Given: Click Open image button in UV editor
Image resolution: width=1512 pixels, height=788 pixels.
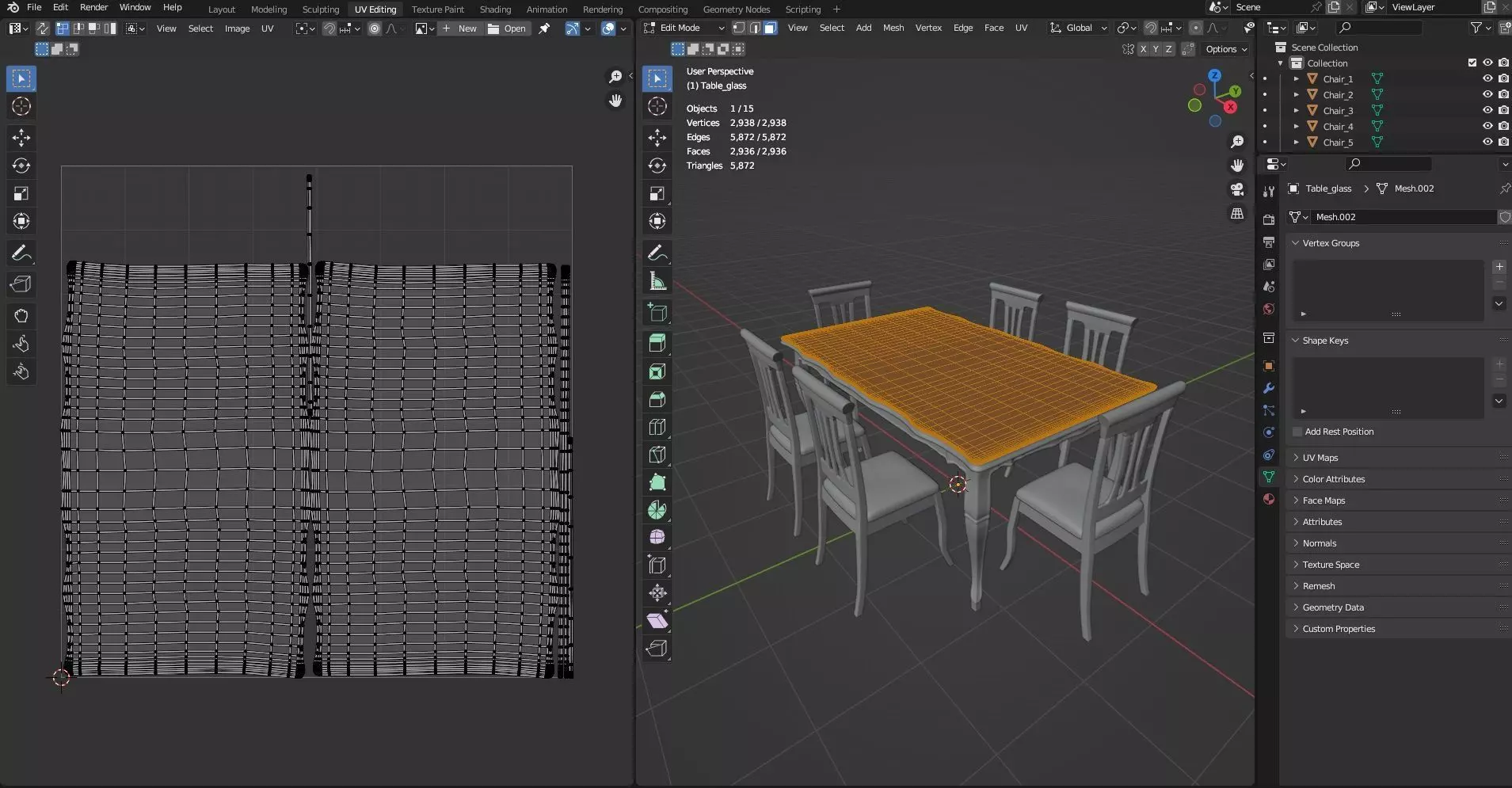Looking at the screenshot, I should coord(507,29).
